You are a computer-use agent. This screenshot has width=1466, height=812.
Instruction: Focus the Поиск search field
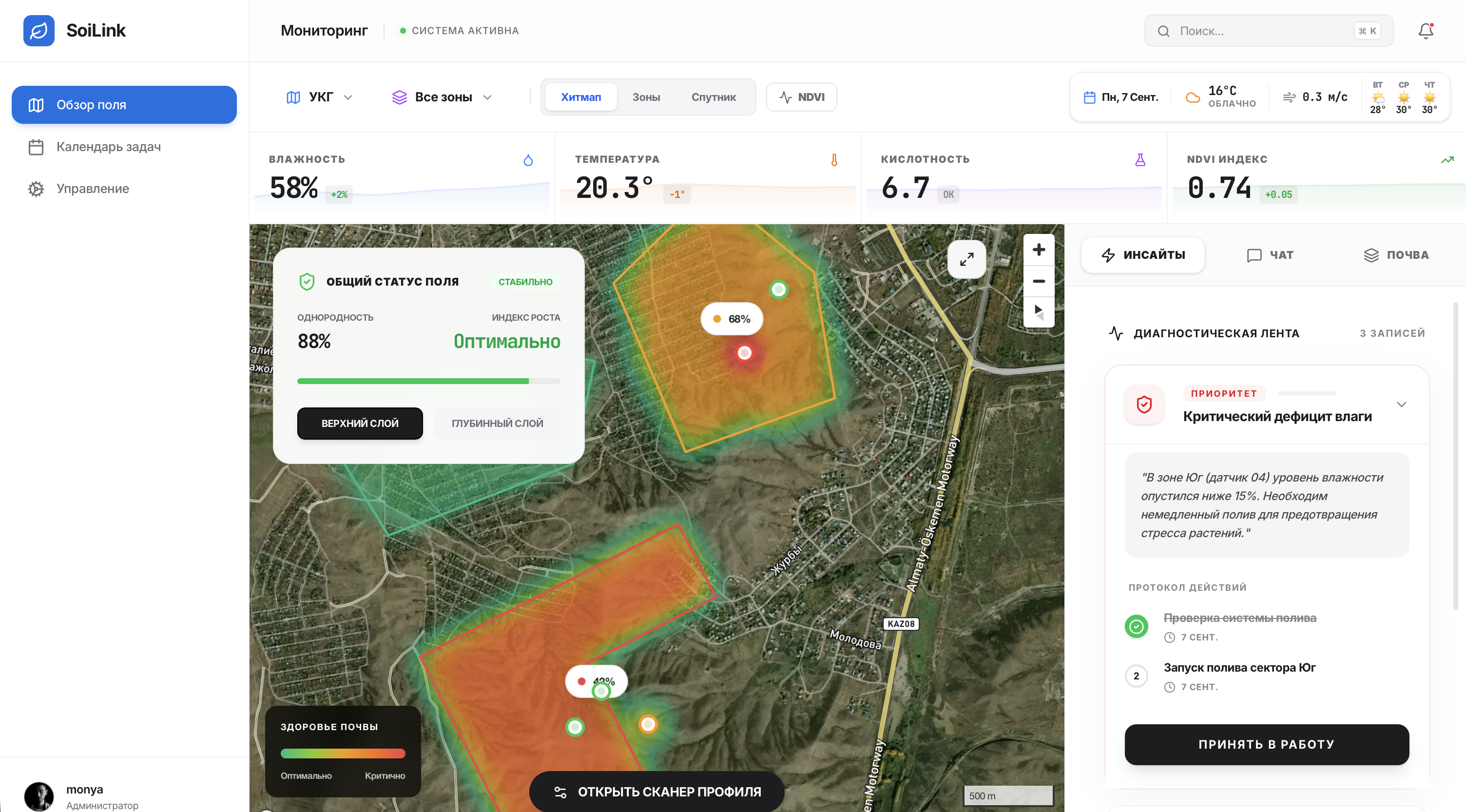tap(1269, 31)
